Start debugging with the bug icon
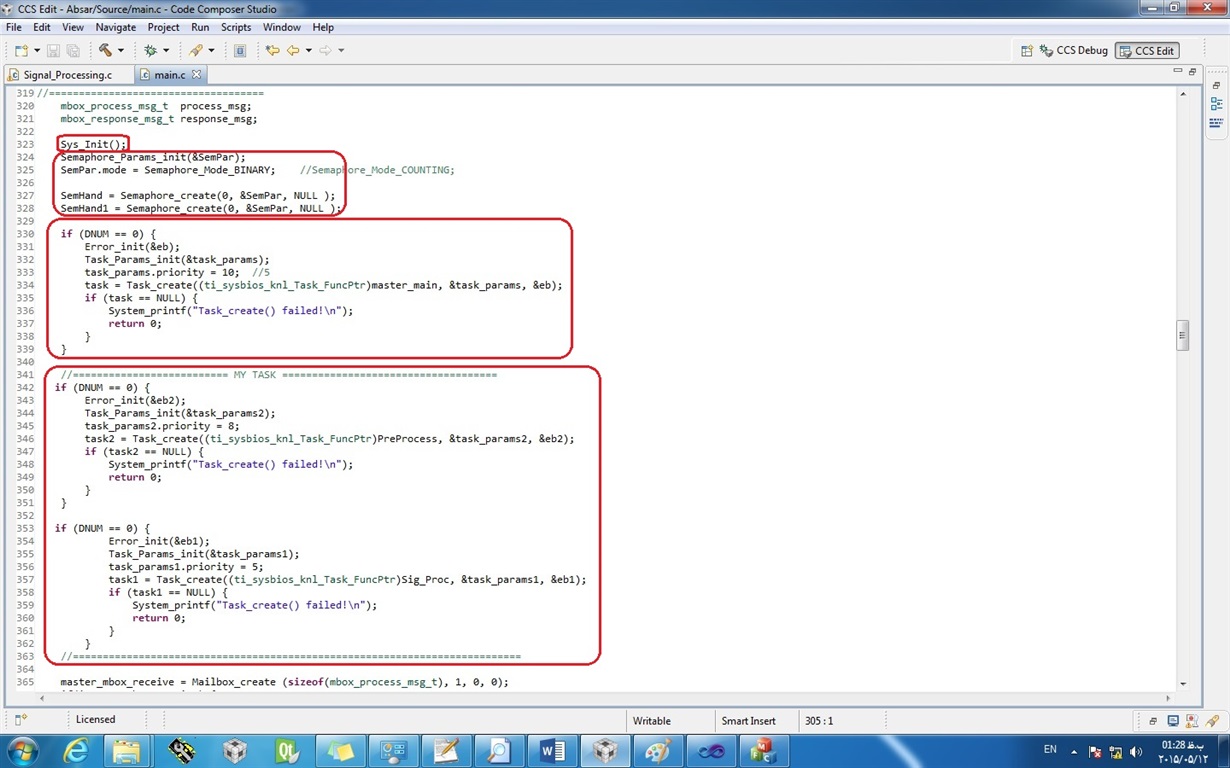The image size is (1230, 768). pos(150,50)
